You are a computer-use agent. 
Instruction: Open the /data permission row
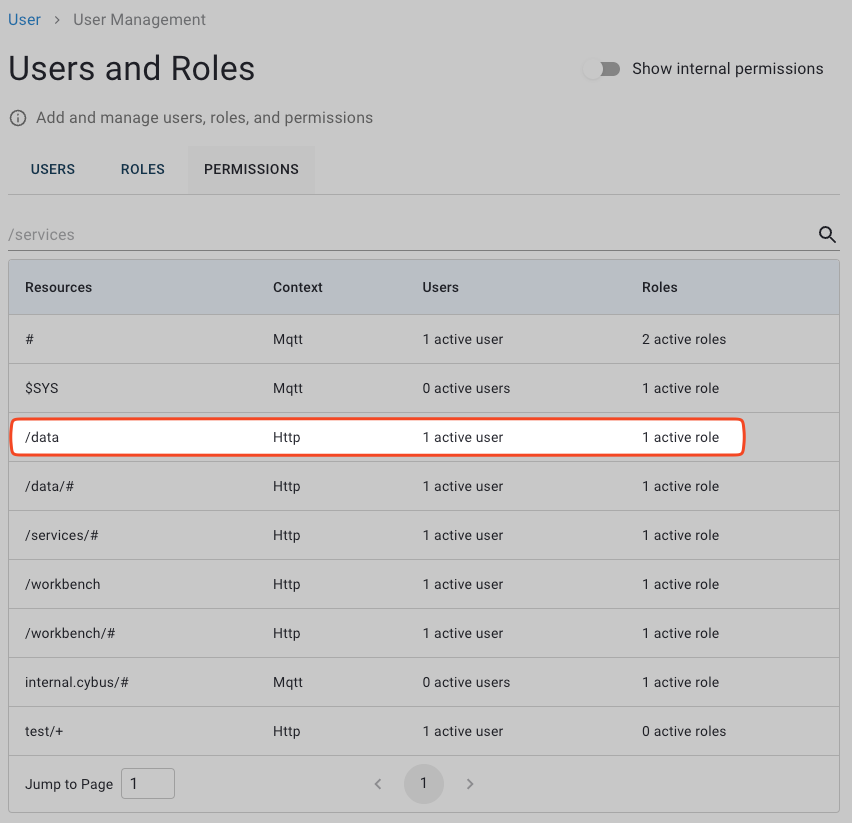point(377,437)
